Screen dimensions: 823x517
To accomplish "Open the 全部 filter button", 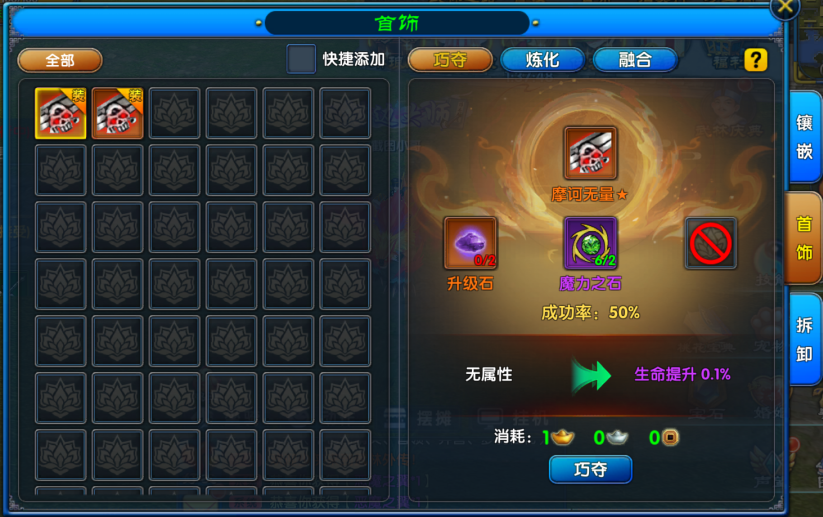I will point(60,60).
